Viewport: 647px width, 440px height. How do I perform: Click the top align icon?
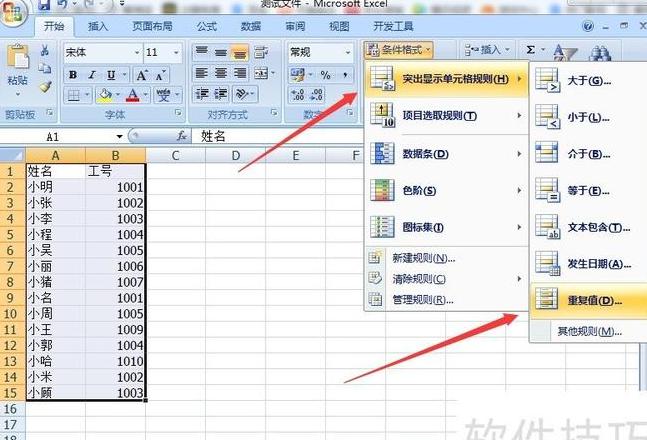click(x=201, y=52)
